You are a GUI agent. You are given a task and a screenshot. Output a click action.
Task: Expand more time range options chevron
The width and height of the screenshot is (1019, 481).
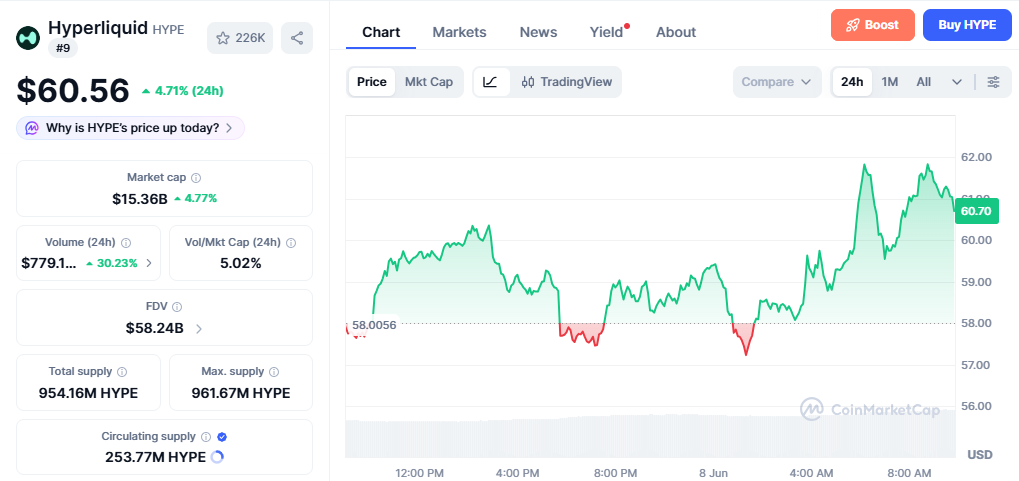pyautogui.click(x=957, y=82)
